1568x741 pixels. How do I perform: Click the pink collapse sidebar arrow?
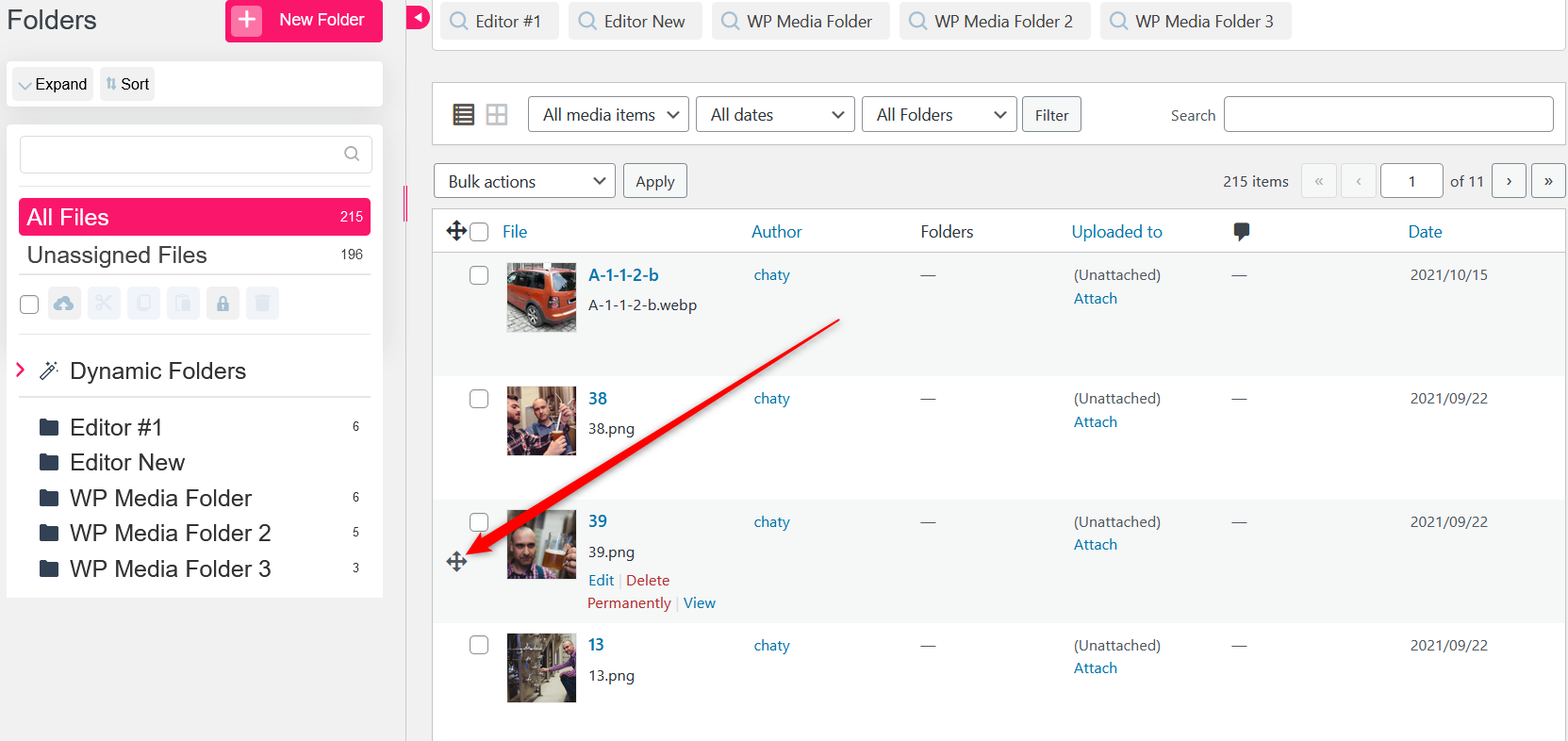pyautogui.click(x=418, y=17)
